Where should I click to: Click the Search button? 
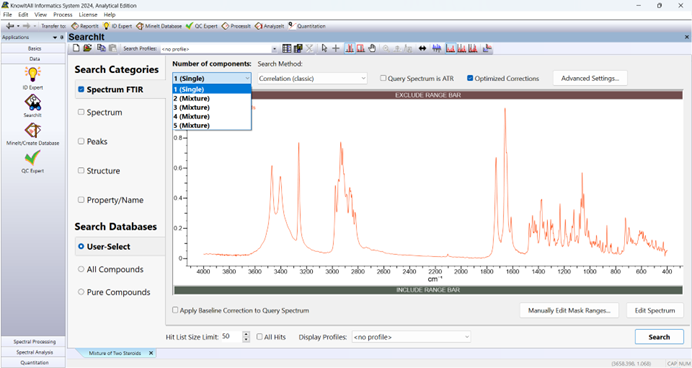tap(659, 337)
